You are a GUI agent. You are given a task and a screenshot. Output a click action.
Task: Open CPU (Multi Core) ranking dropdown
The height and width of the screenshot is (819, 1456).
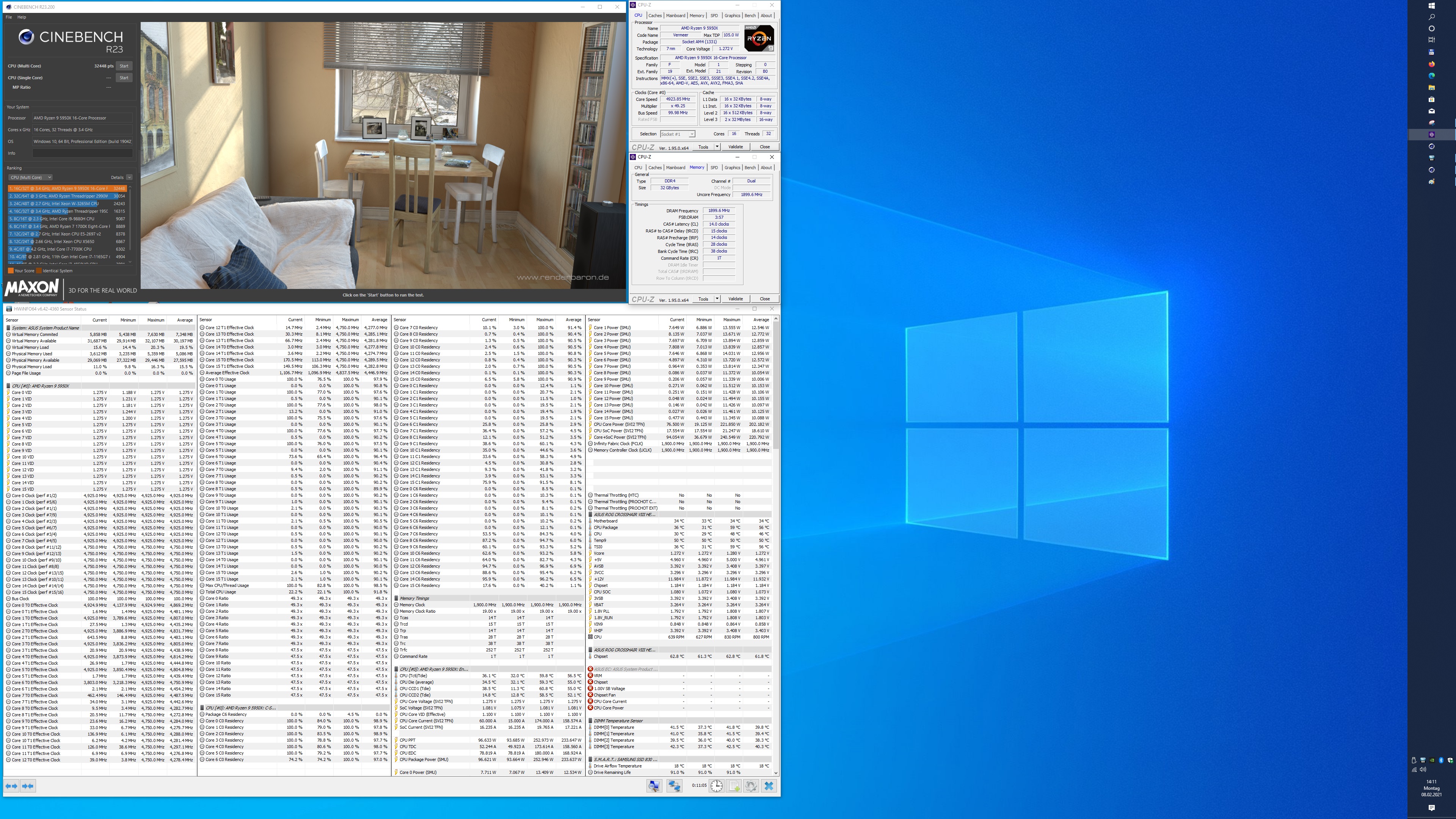pos(30,177)
